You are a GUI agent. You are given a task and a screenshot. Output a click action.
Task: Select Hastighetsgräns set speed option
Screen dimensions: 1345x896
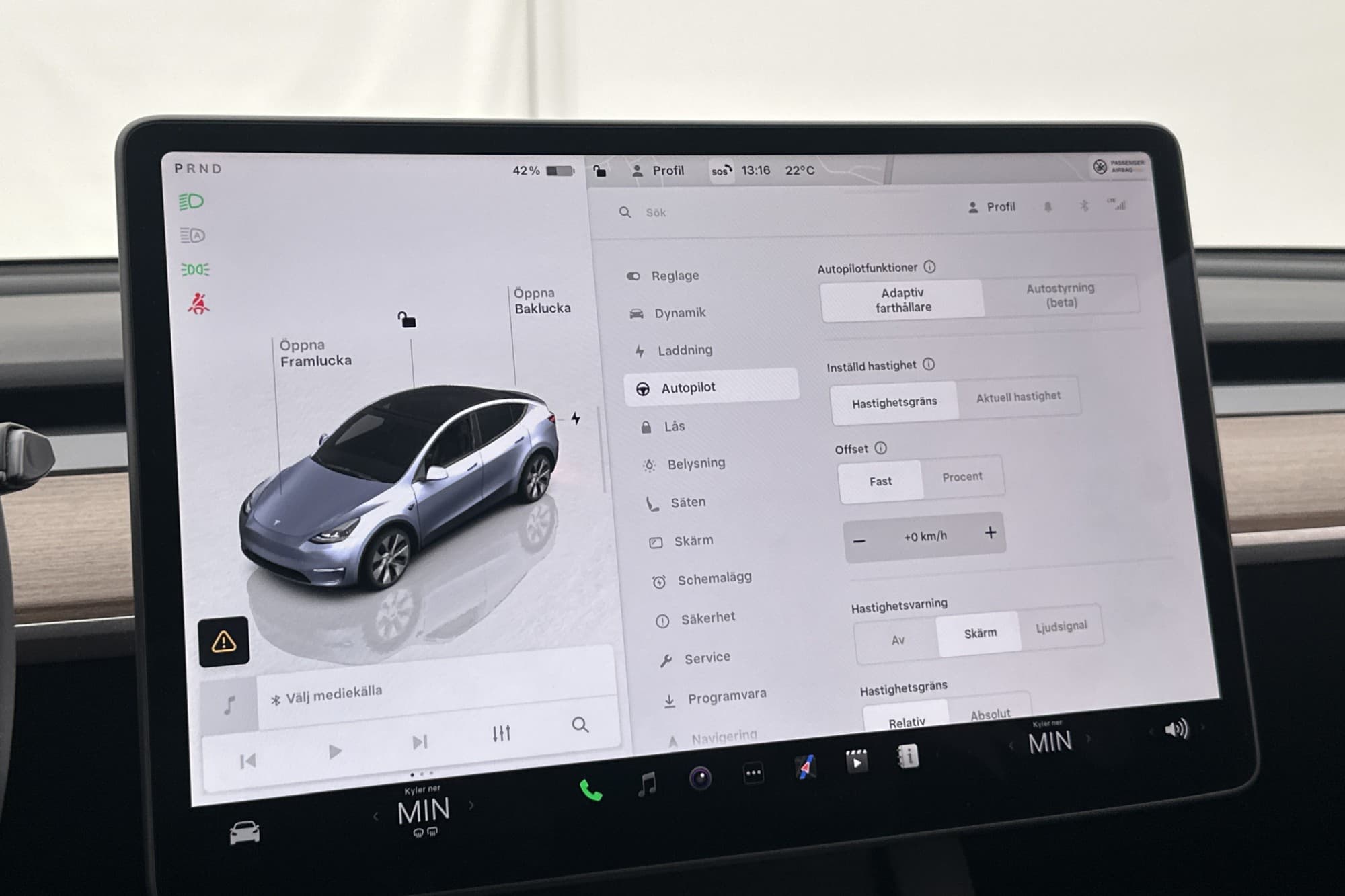click(894, 403)
